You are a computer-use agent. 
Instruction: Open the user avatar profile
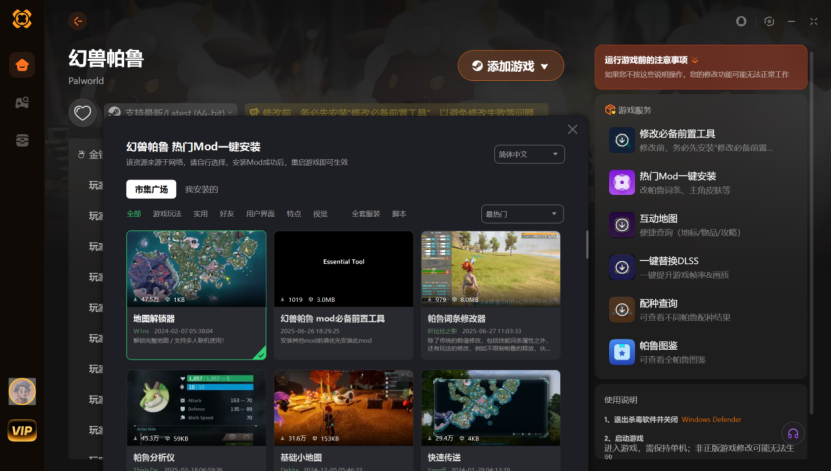[22, 392]
